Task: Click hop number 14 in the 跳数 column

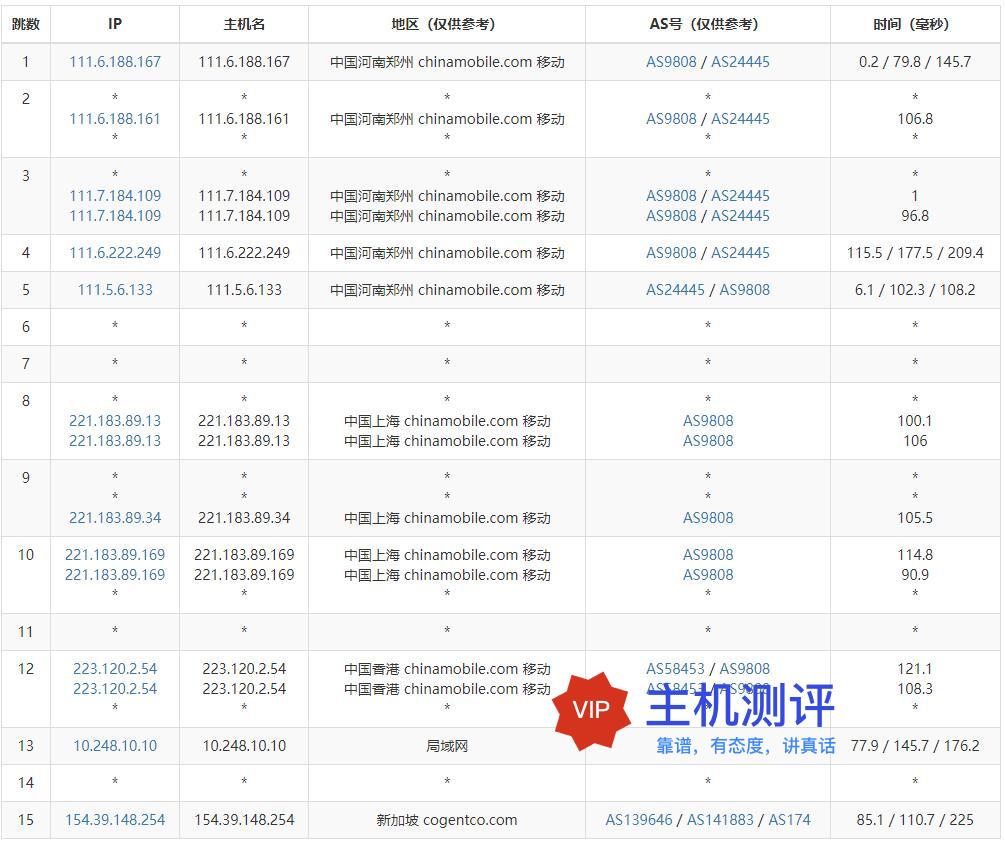Action: 26,782
